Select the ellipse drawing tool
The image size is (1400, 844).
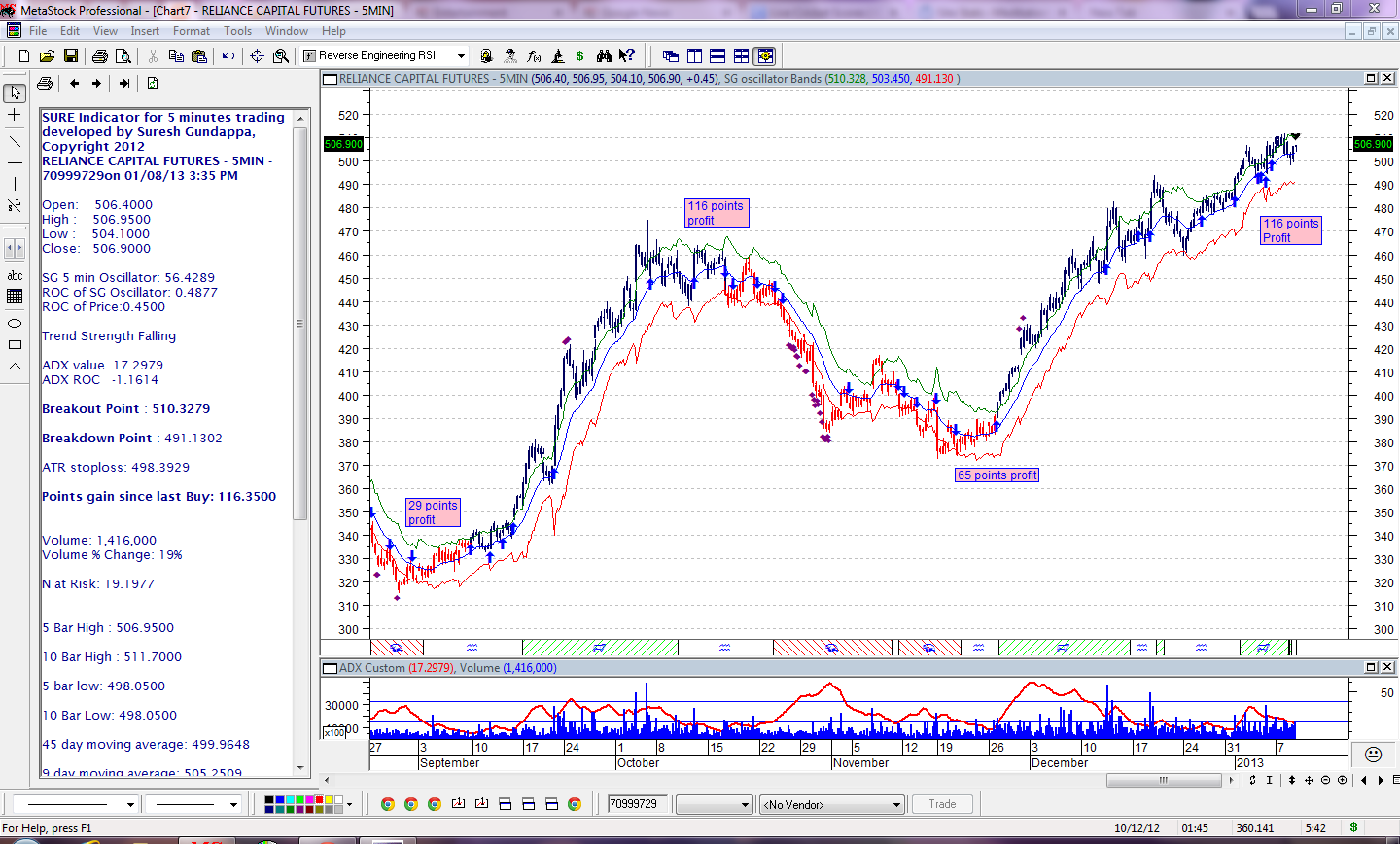15,323
